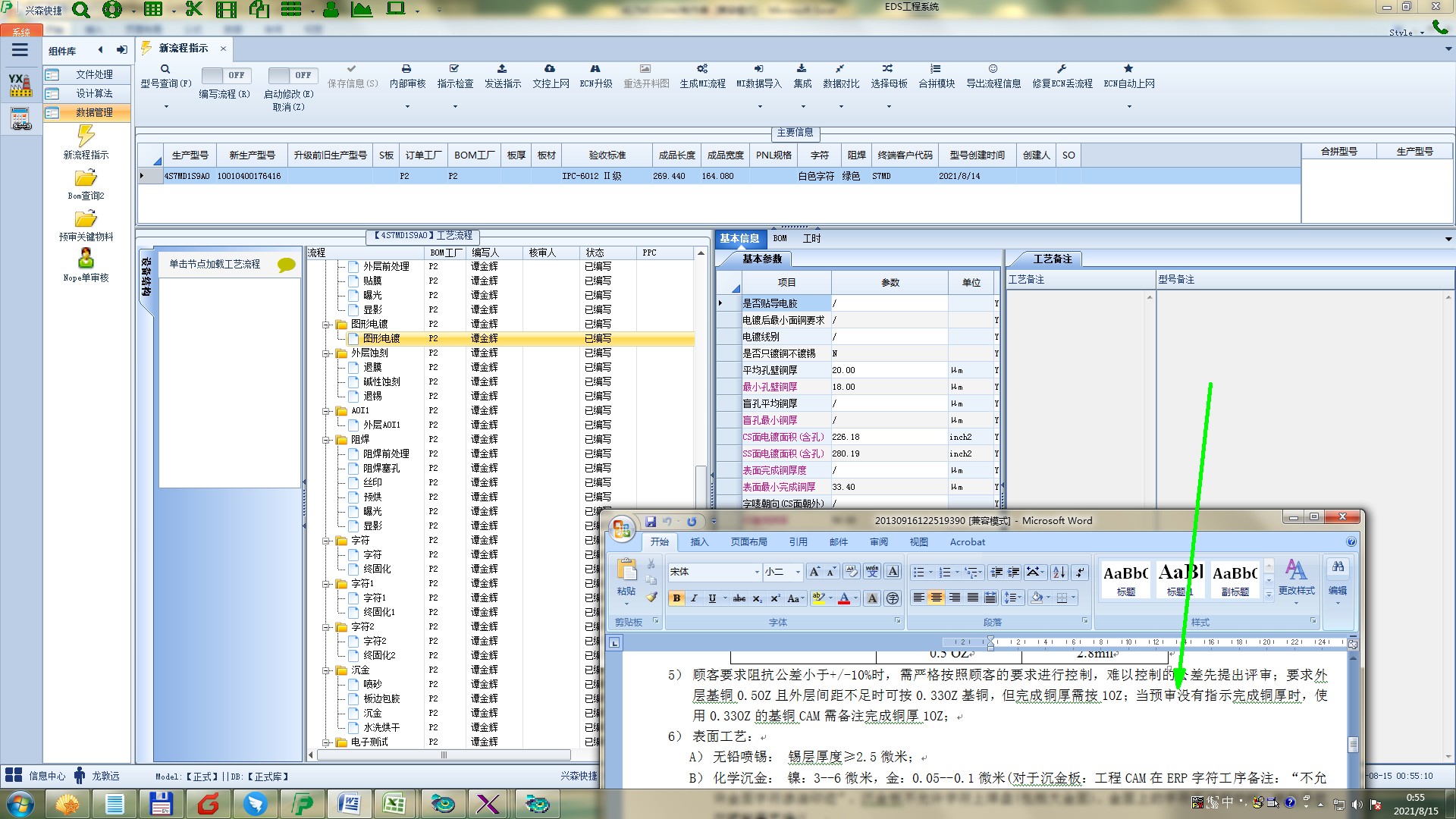Click Word's Bold formatting button
The image size is (1456, 819).
[676, 598]
